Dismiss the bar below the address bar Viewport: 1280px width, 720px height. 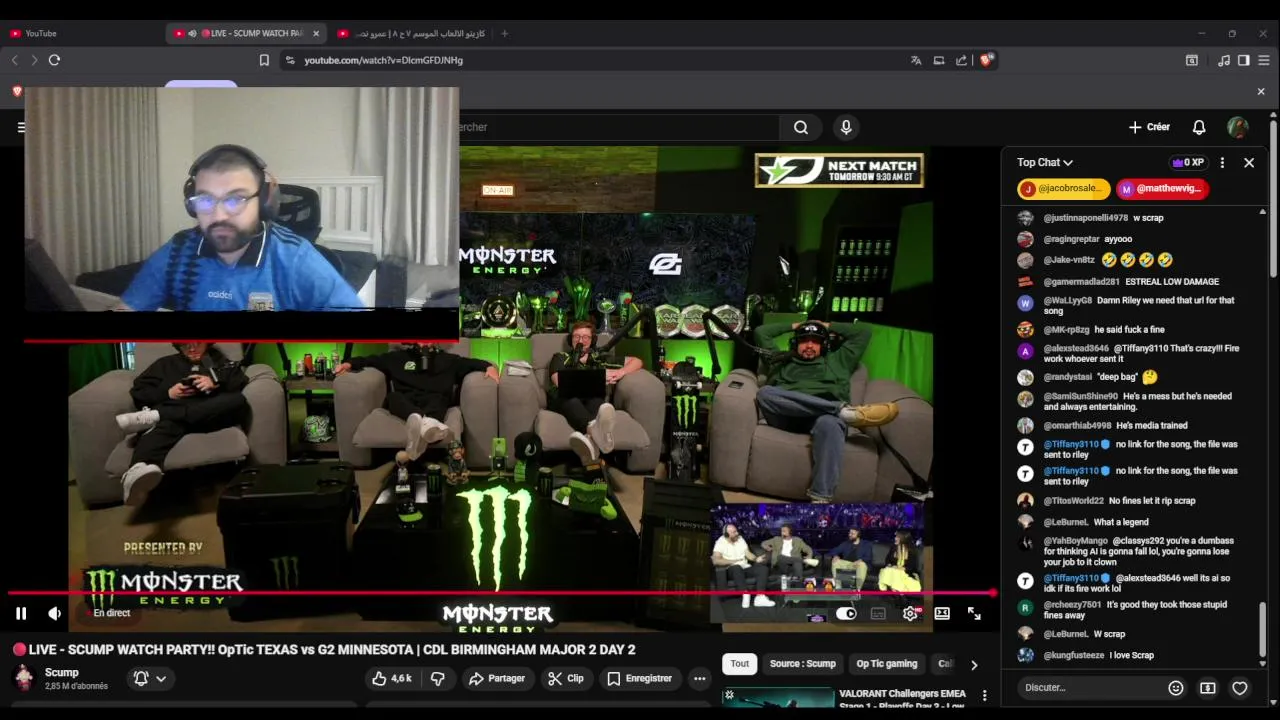(x=1261, y=91)
